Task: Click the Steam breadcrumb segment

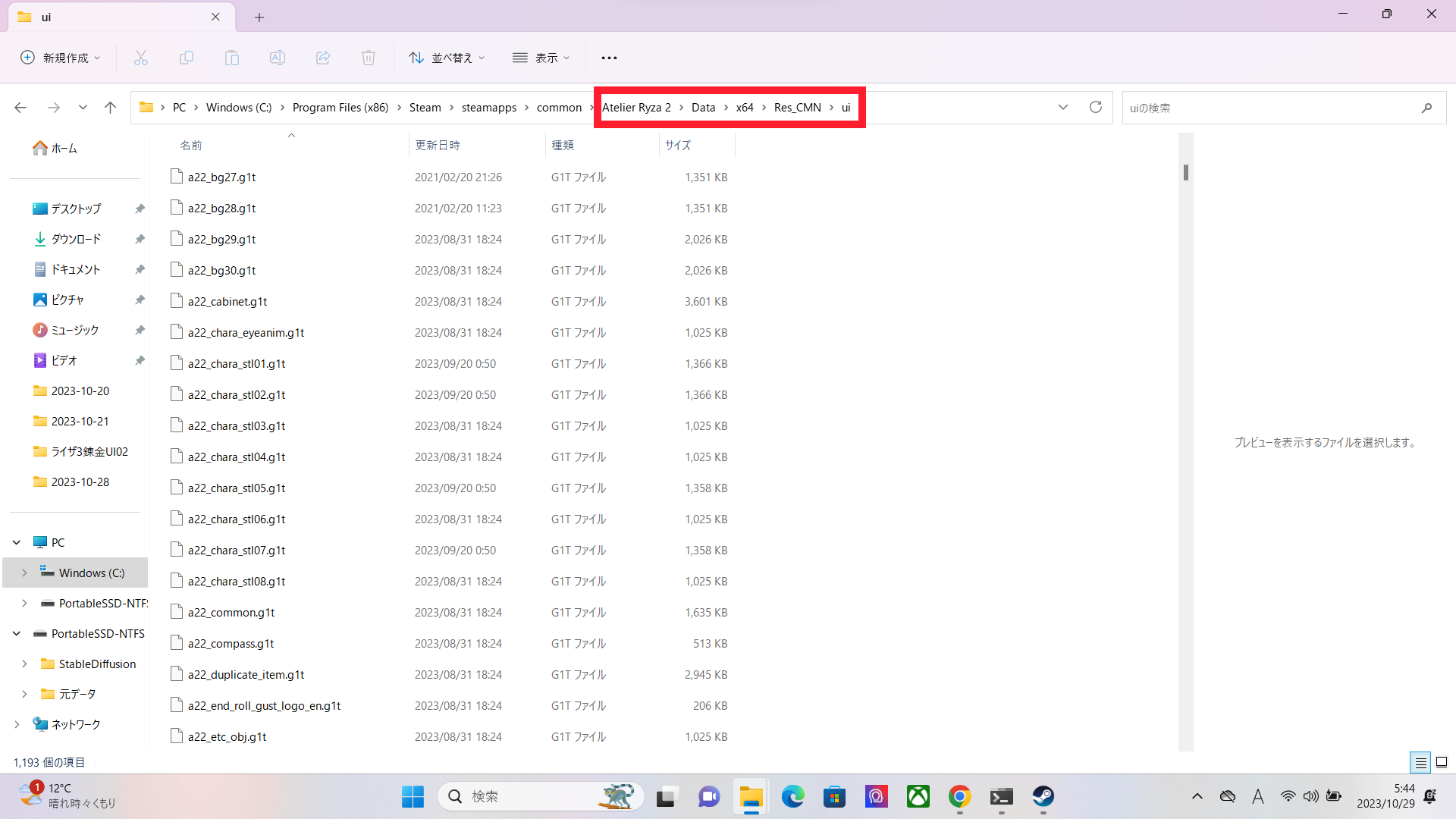Action: click(x=425, y=108)
